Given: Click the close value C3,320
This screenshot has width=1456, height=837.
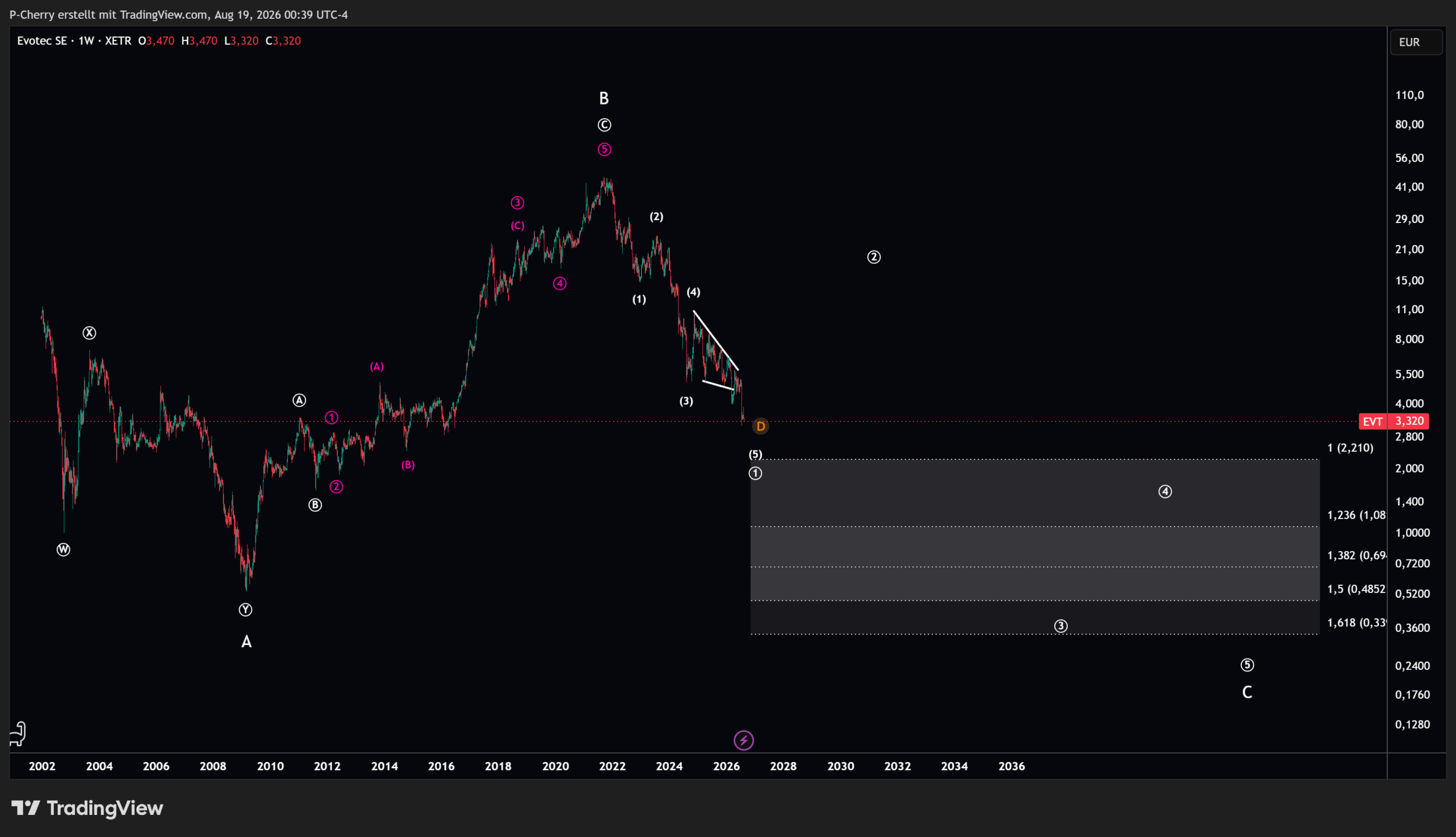Looking at the screenshot, I should point(283,41).
